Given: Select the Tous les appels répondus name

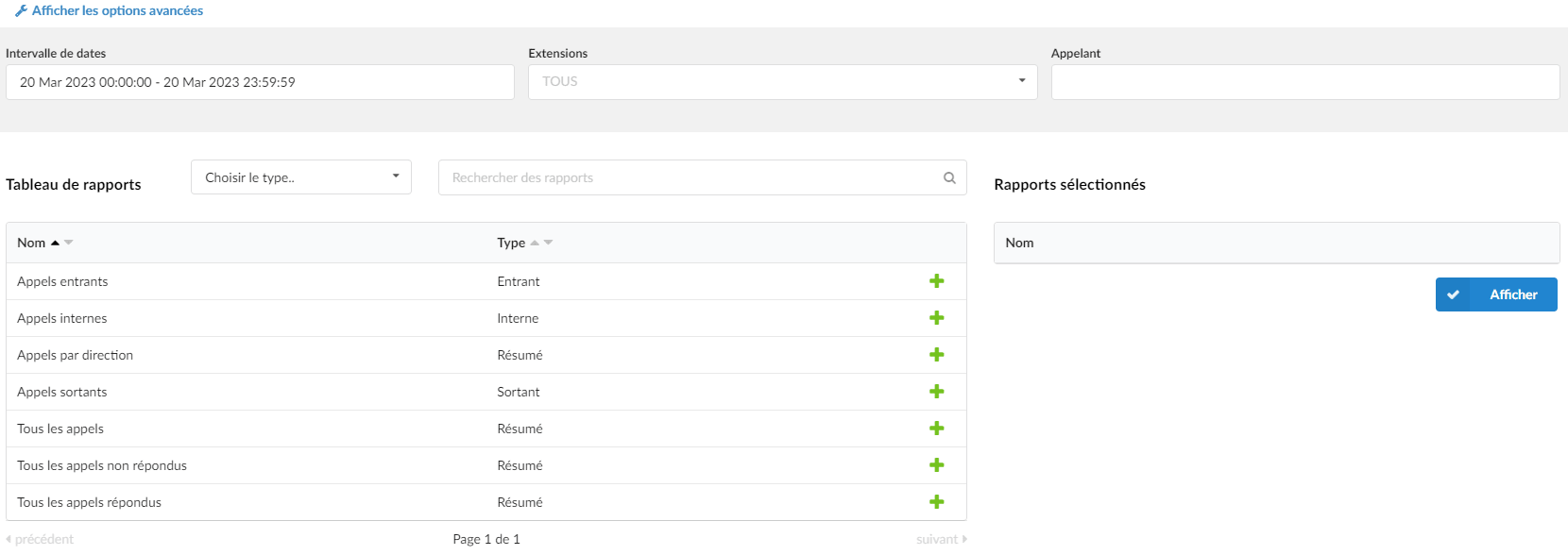Looking at the screenshot, I should (x=89, y=502).
